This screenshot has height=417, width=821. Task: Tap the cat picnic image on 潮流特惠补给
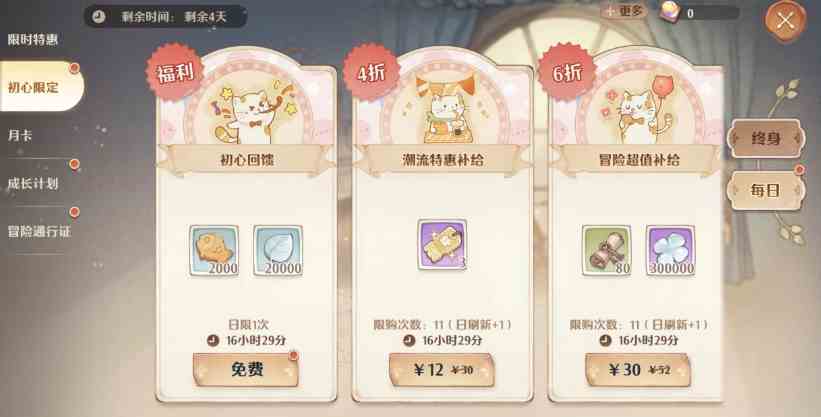pyautogui.click(x=442, y=111)
